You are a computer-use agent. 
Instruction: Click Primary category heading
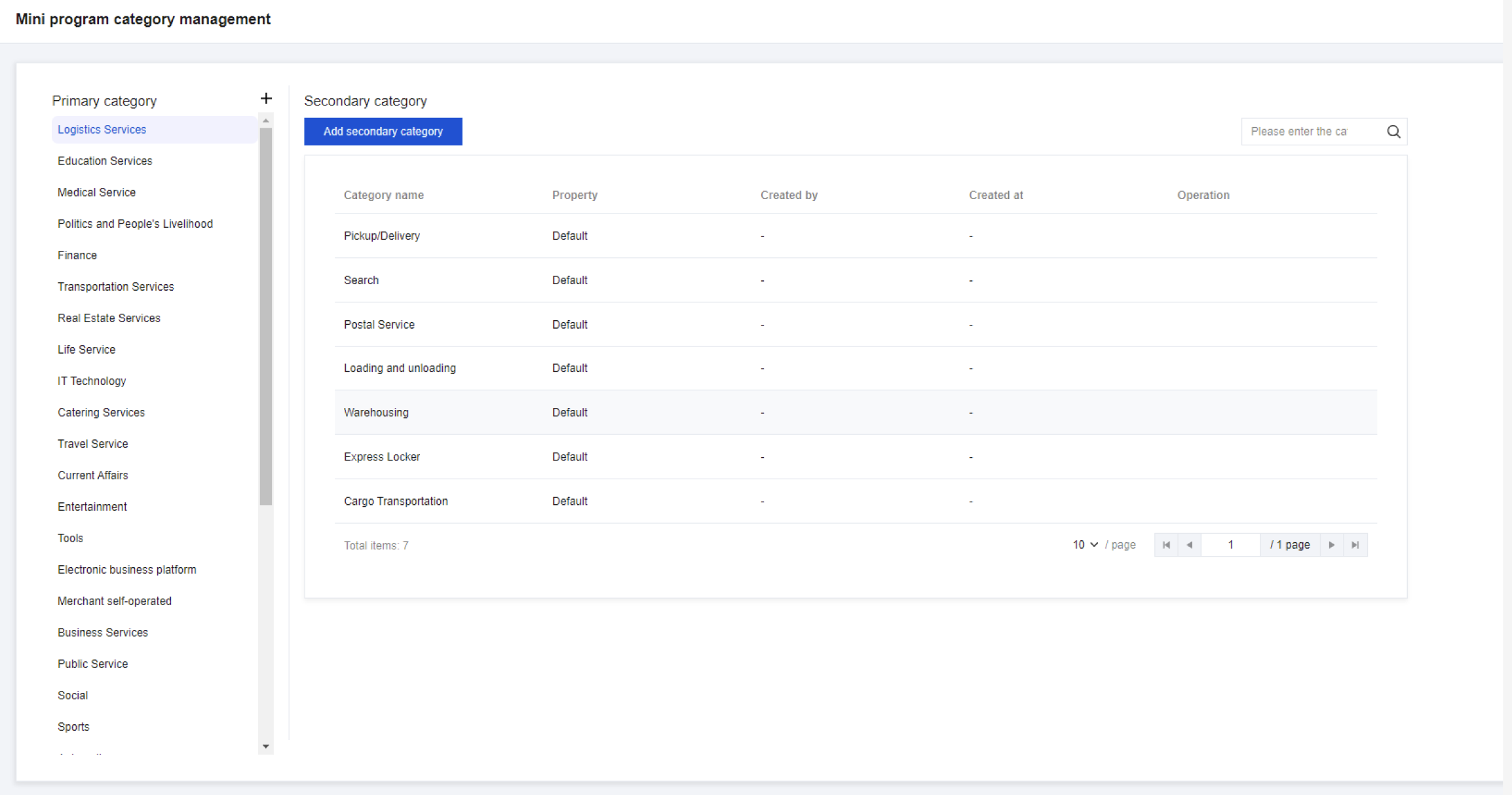click(x=104, y=101)
